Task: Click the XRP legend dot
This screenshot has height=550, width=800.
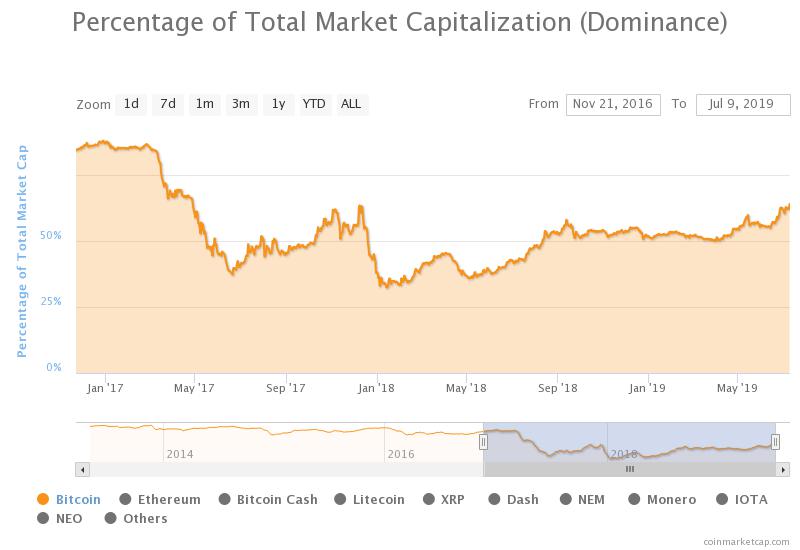Action: coord(429,500)
